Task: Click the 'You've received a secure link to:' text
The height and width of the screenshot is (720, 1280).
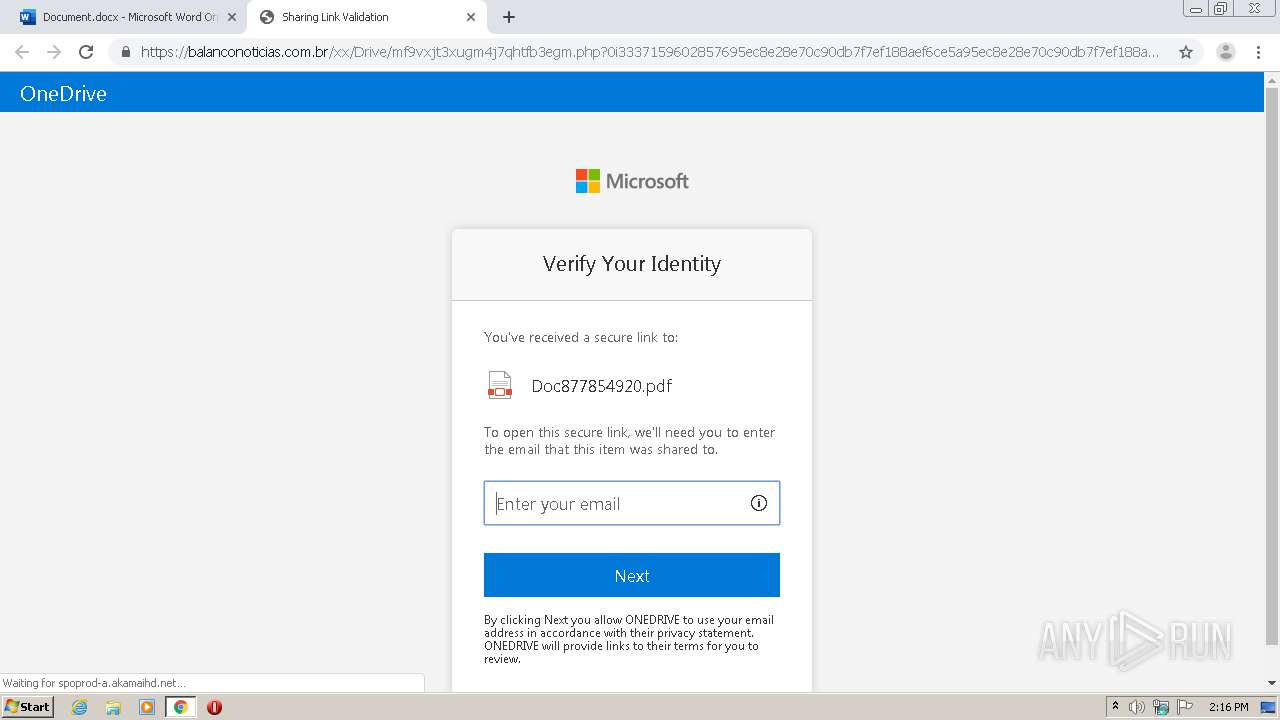Action: coord(581,337)
